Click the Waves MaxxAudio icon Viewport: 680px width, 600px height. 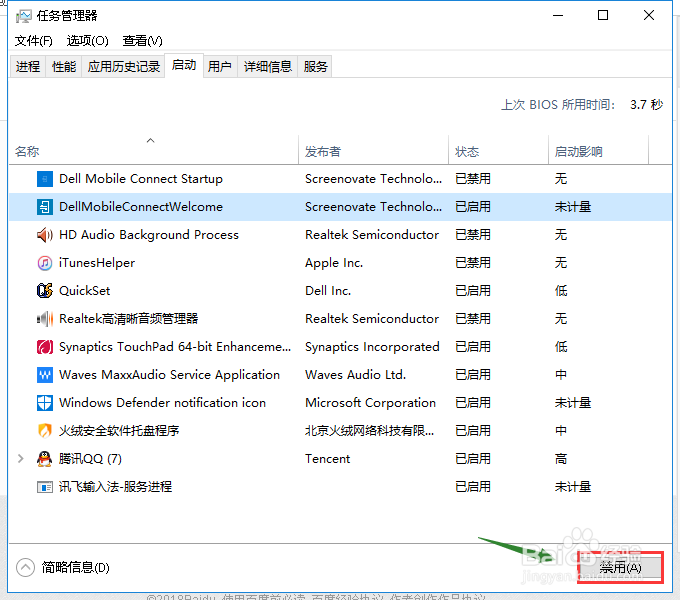[45, 375]
